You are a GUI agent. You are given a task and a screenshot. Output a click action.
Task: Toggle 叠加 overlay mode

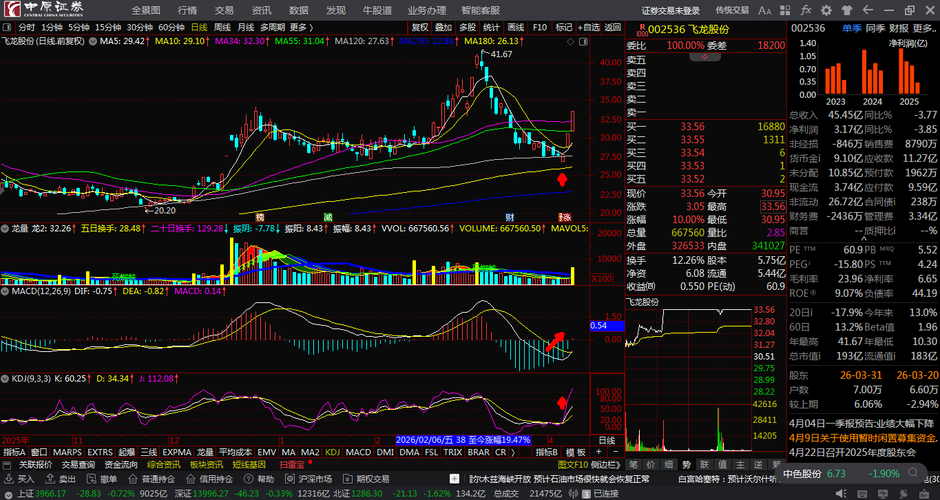(x=444, y=28)
